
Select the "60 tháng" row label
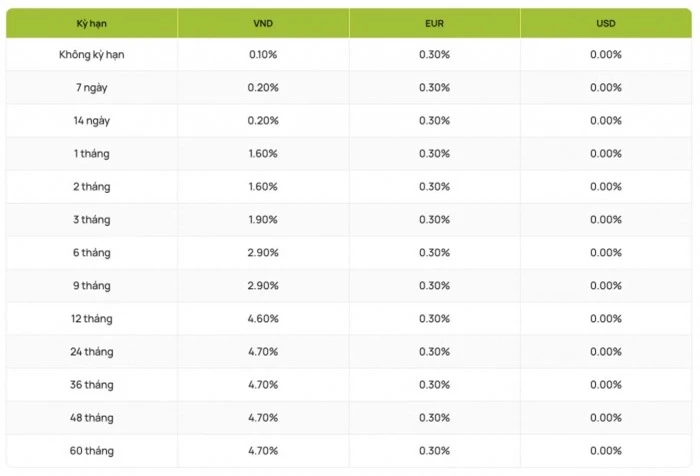92,450
